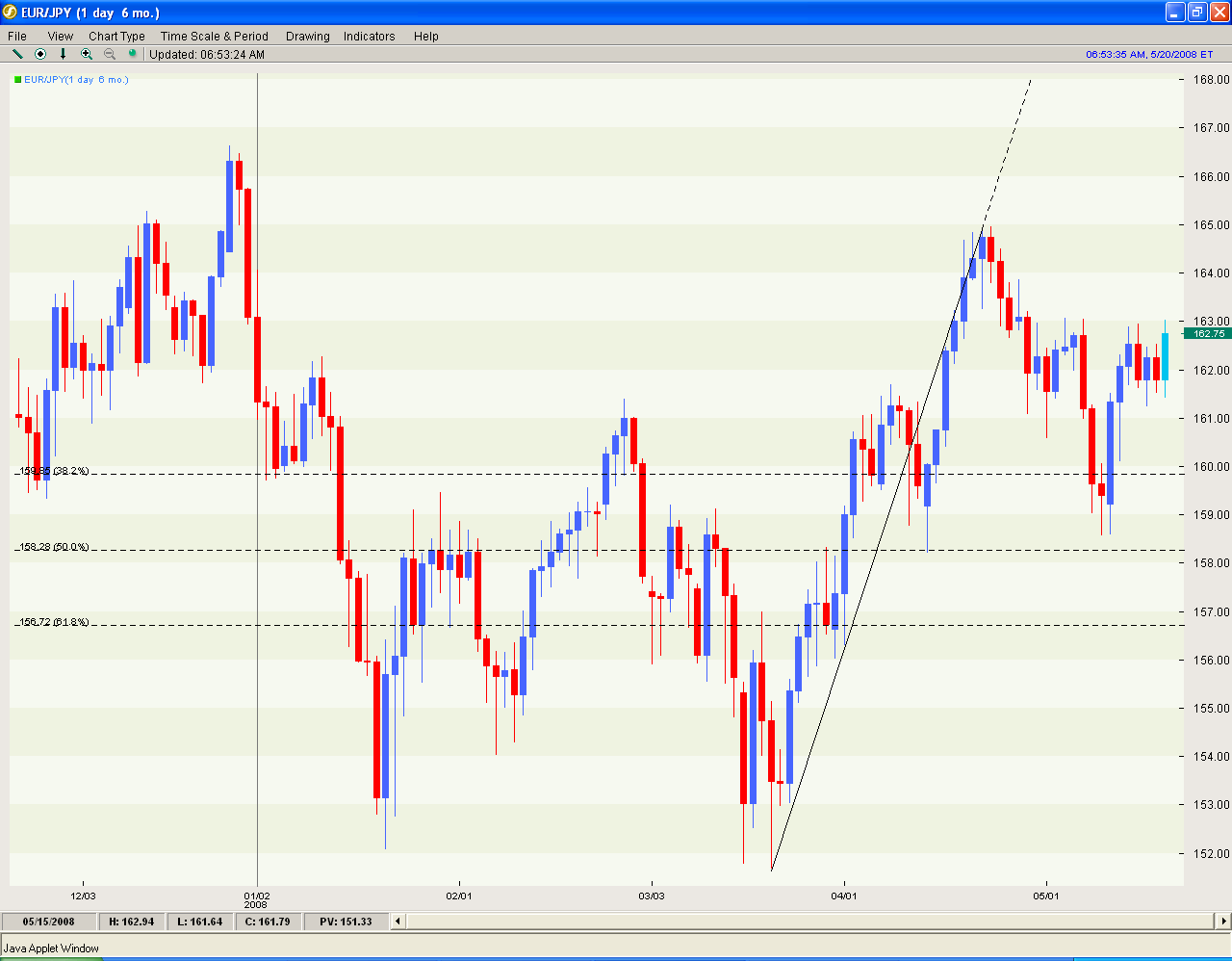Click the 02/01 date axis label
The height and width of the screenshot is (961, 1232).
[x=459, y=896]
